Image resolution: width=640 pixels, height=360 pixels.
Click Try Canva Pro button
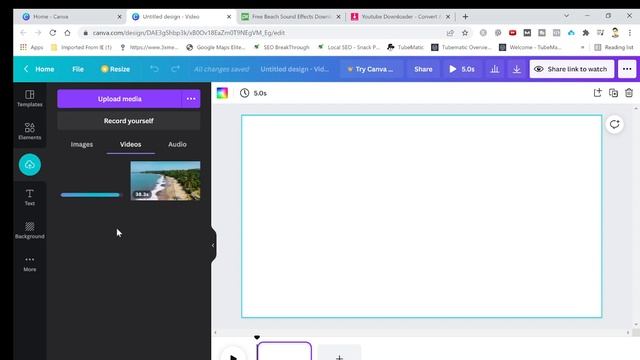[x=371, y=69]
